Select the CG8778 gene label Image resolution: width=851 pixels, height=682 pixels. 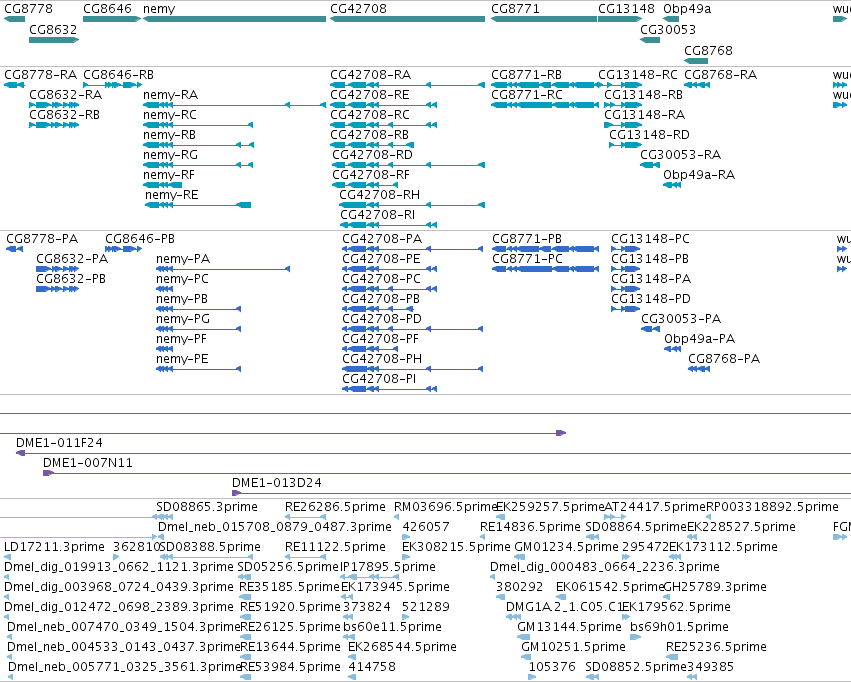tap(28, 9)
